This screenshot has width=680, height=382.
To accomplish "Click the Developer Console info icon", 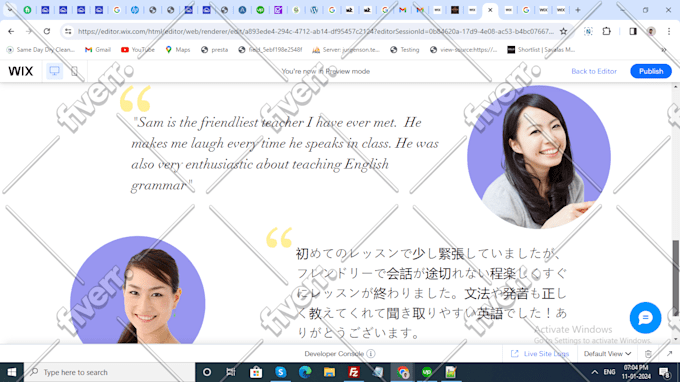I will (371, 354).
